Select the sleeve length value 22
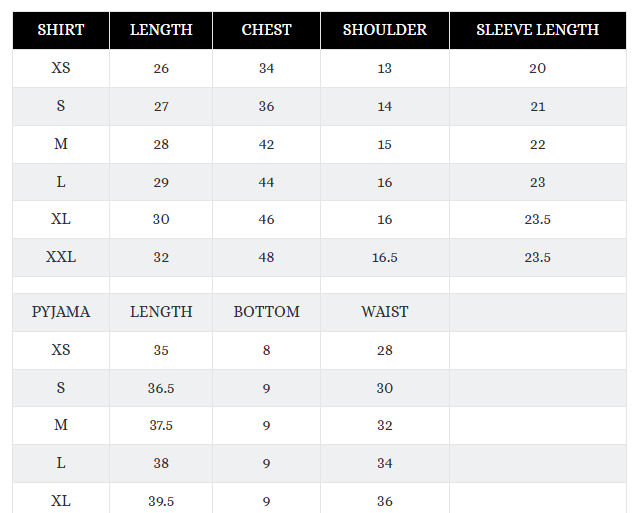 tap(537, 144)
